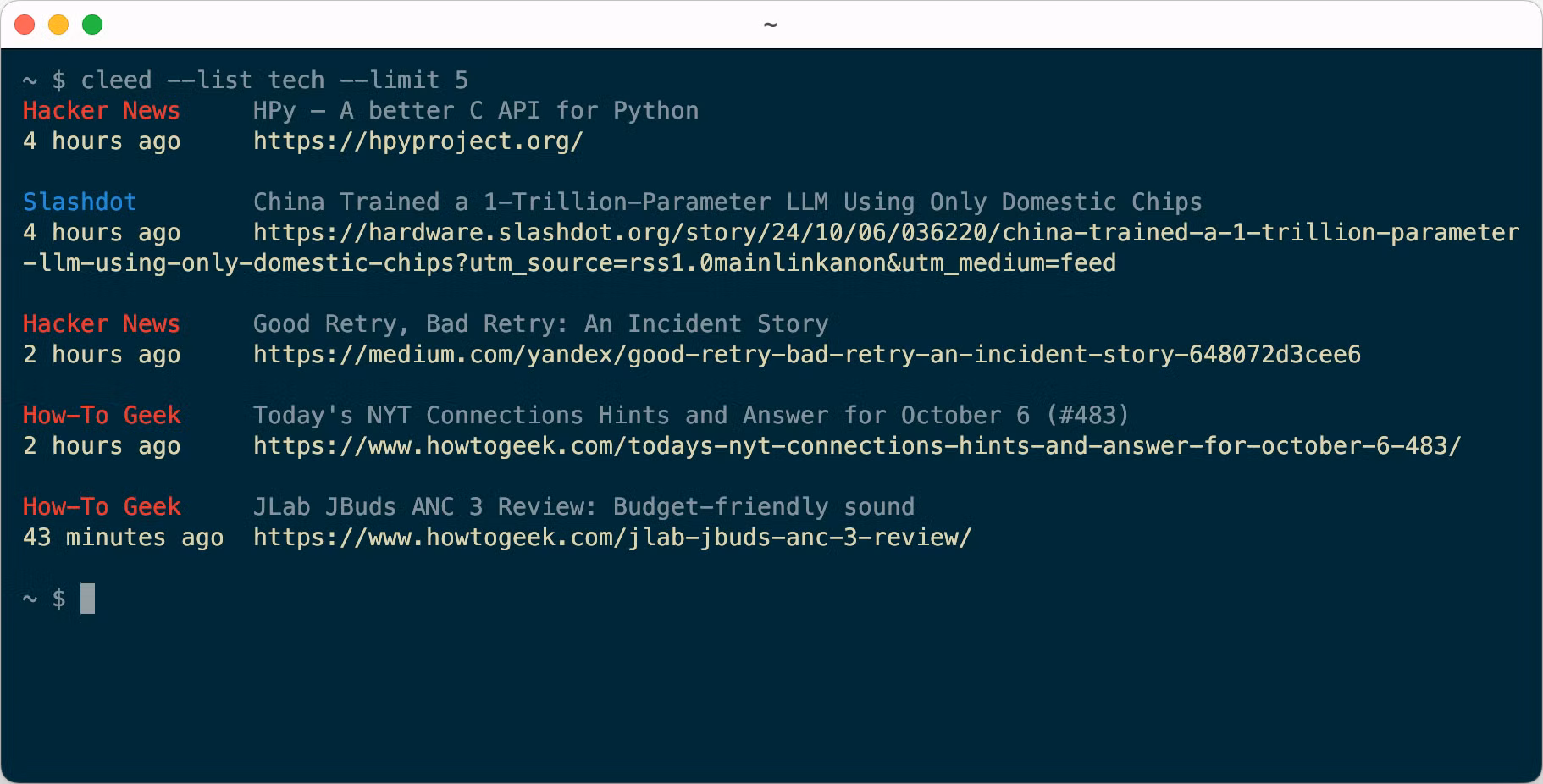Click the first Hacker News feed label
1543x784 pixels.
(x=101, y=111)
